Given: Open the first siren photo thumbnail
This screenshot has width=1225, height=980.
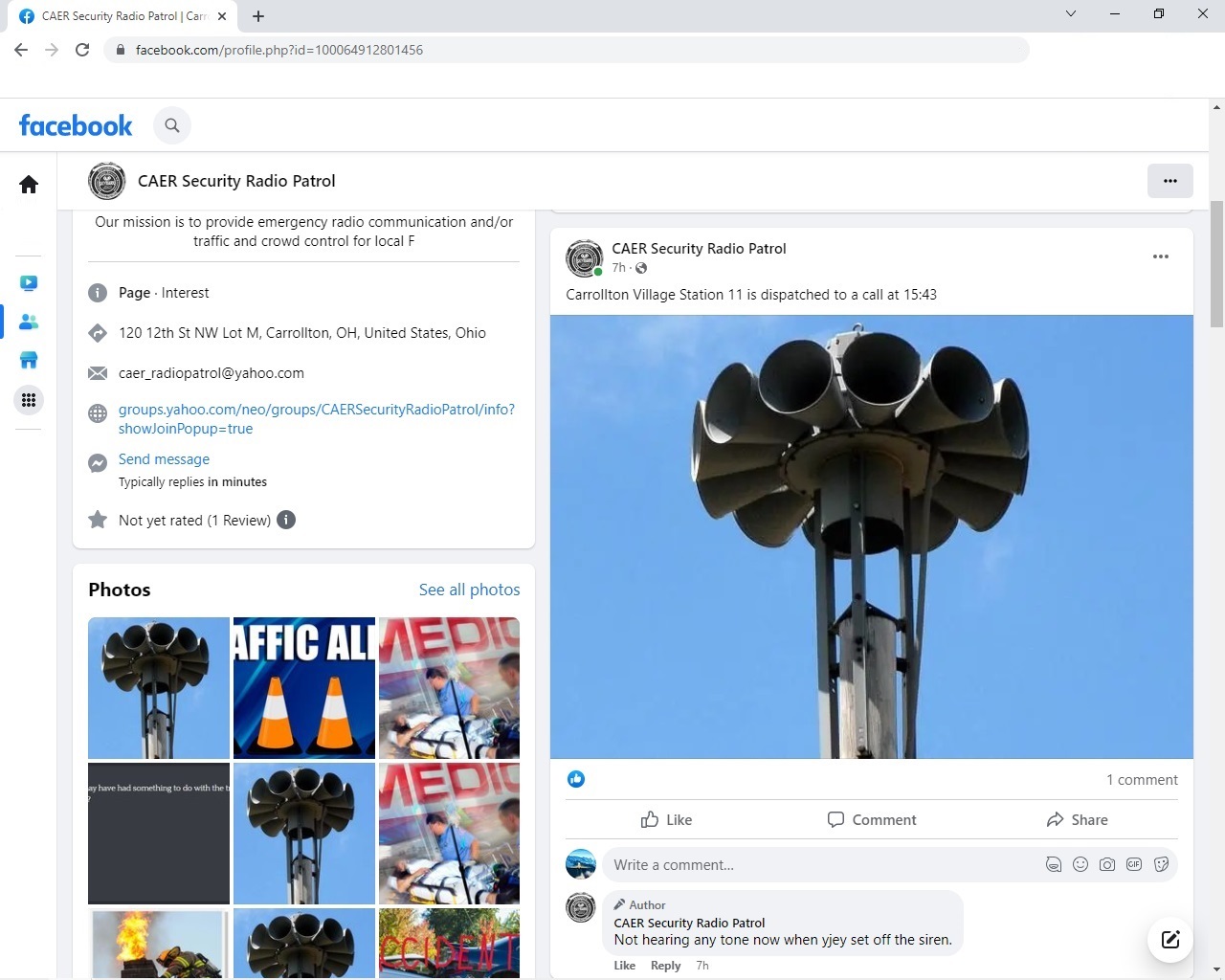Looking at the screenshot, I should tap(159, 688).
